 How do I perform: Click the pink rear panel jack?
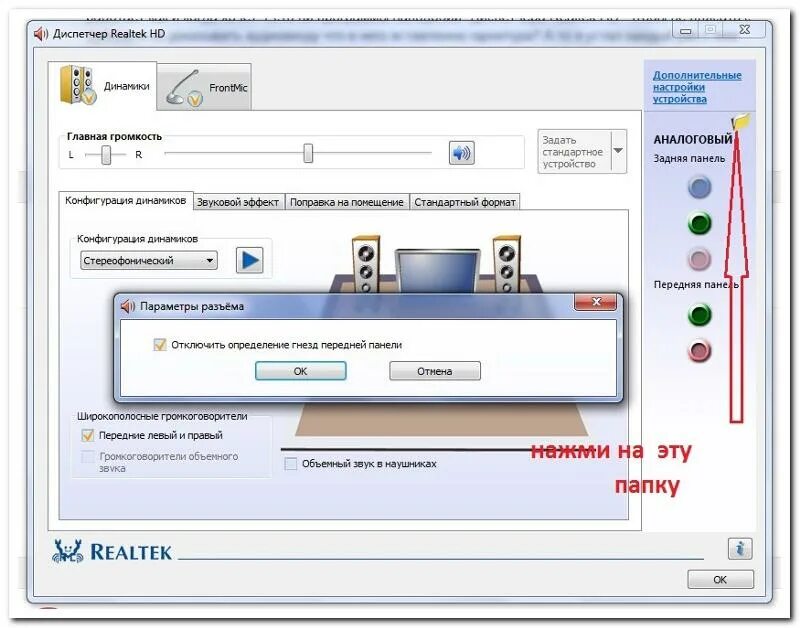[x=699, y=259]
